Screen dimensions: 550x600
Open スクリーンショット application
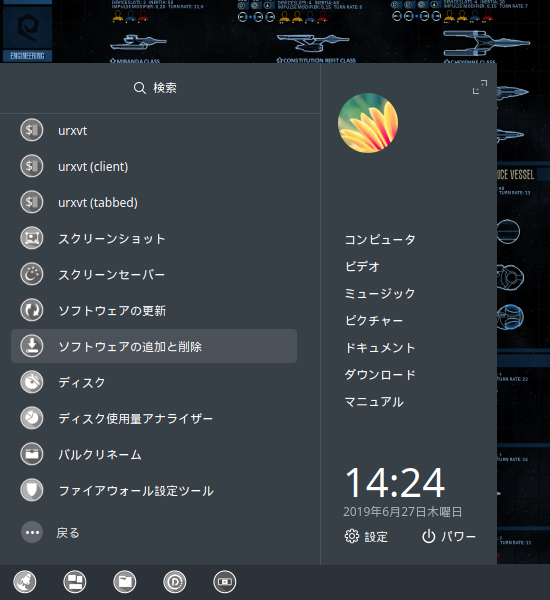(x=154, y=238)
